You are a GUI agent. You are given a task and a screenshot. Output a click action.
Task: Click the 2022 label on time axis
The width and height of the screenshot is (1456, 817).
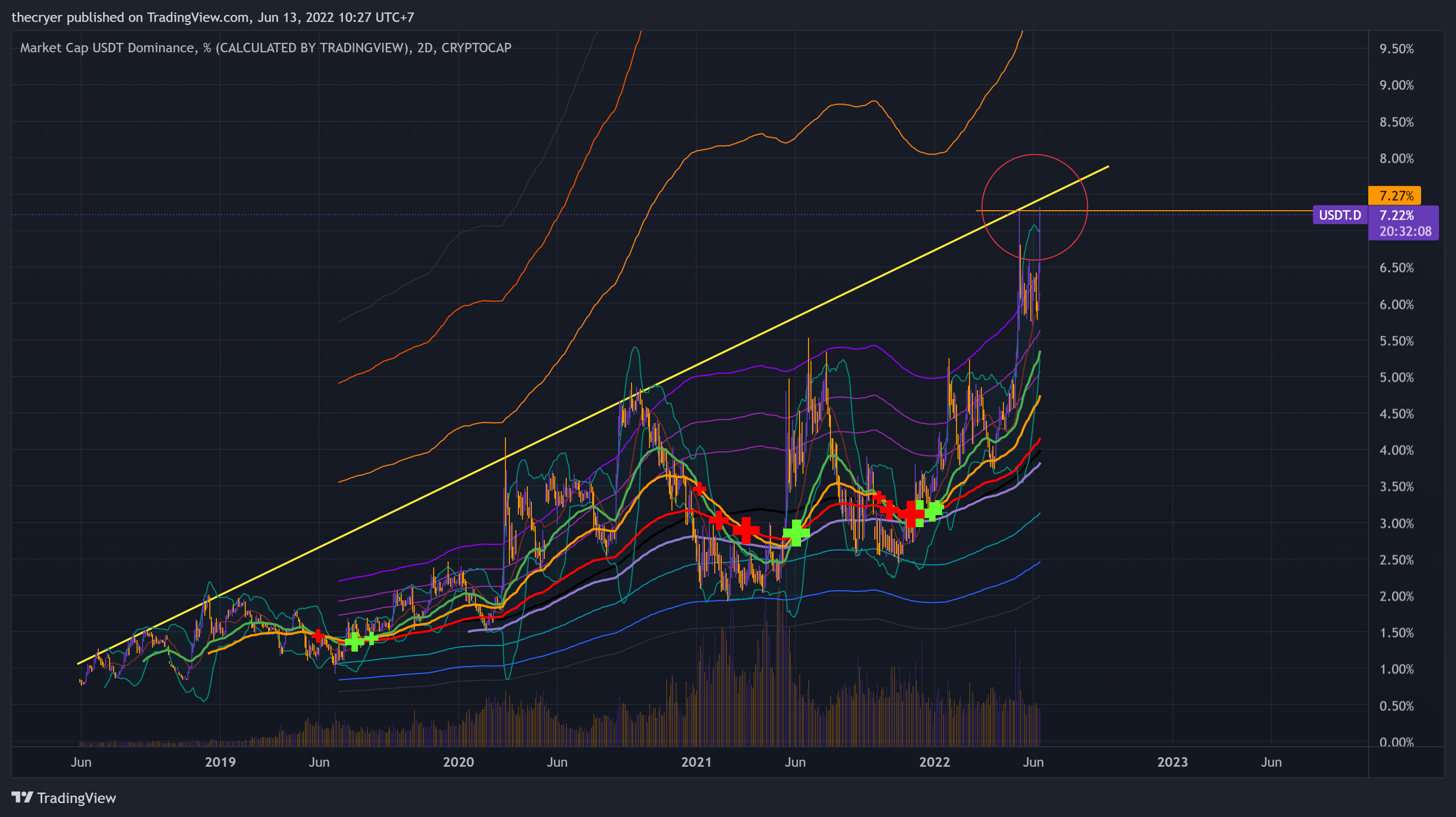point(934,762)
